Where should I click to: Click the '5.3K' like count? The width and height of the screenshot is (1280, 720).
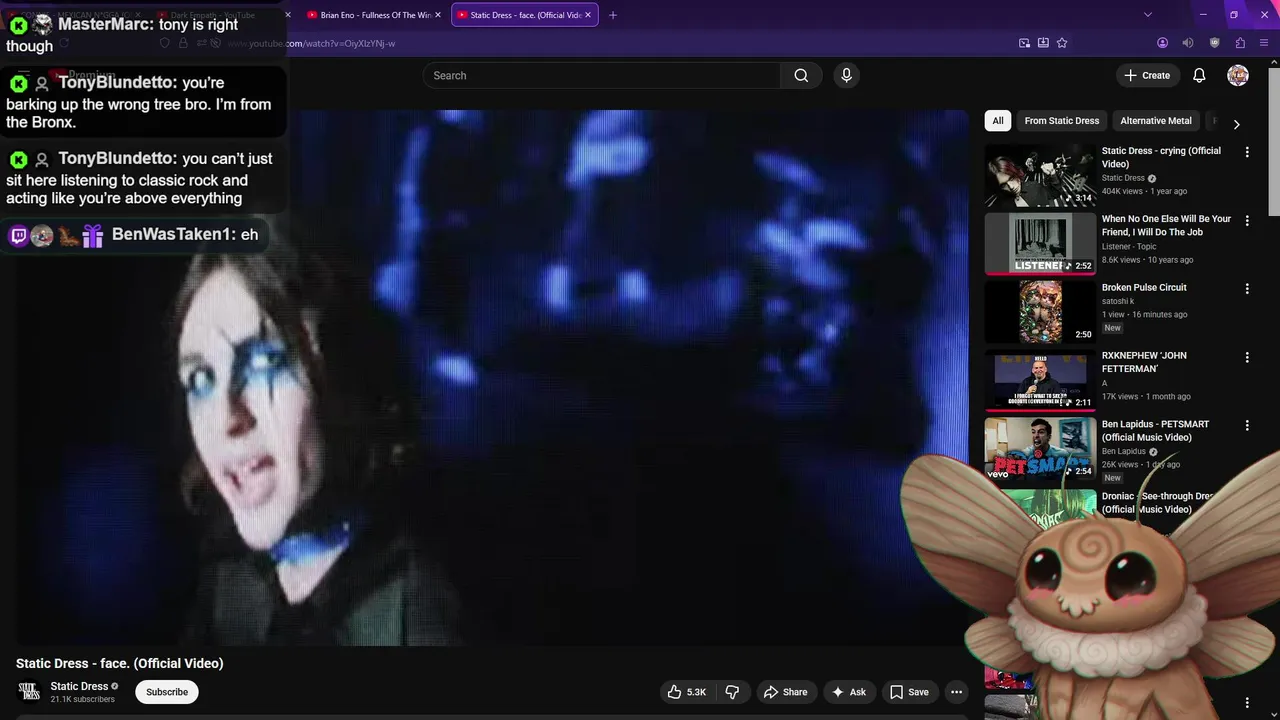click(696, 692)
